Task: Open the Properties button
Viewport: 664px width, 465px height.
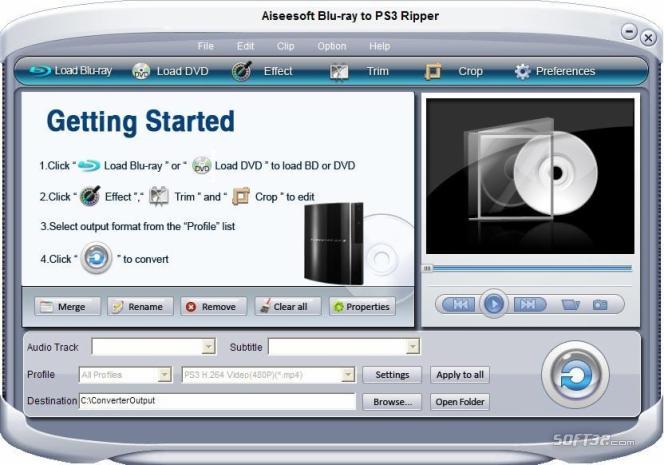Action: tap(362, 306)
